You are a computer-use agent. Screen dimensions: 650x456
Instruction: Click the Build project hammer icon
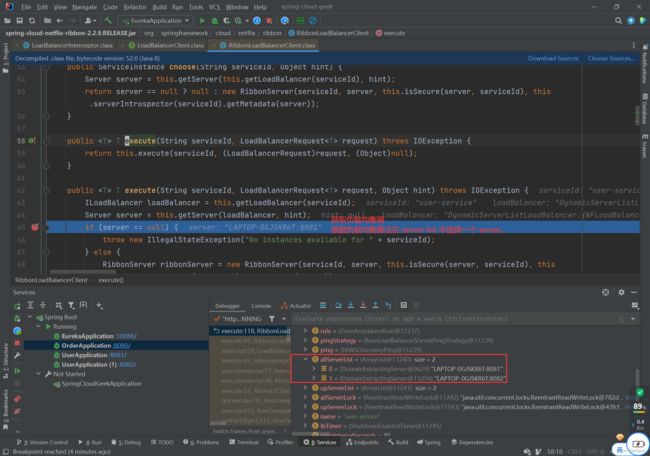click(108, 20)
